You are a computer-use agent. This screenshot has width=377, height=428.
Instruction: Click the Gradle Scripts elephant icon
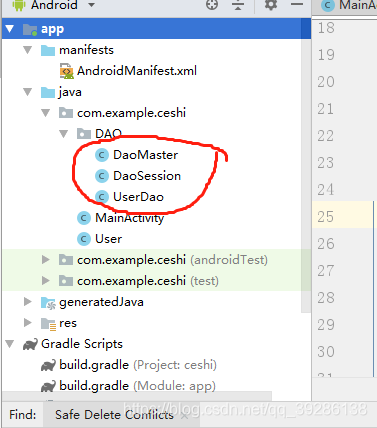pos(30,345)
